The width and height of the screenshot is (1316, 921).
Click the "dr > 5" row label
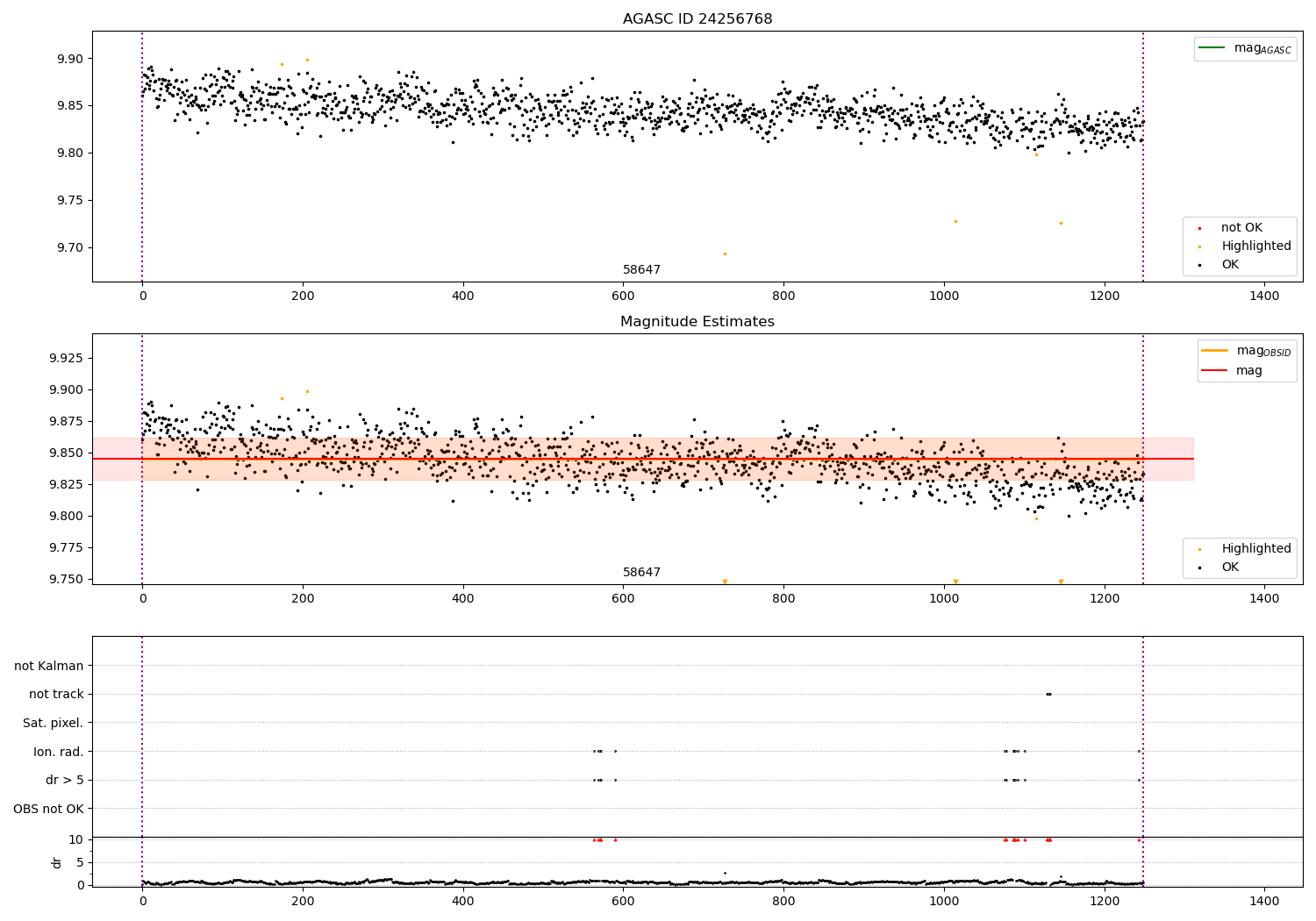pos(65,781)
